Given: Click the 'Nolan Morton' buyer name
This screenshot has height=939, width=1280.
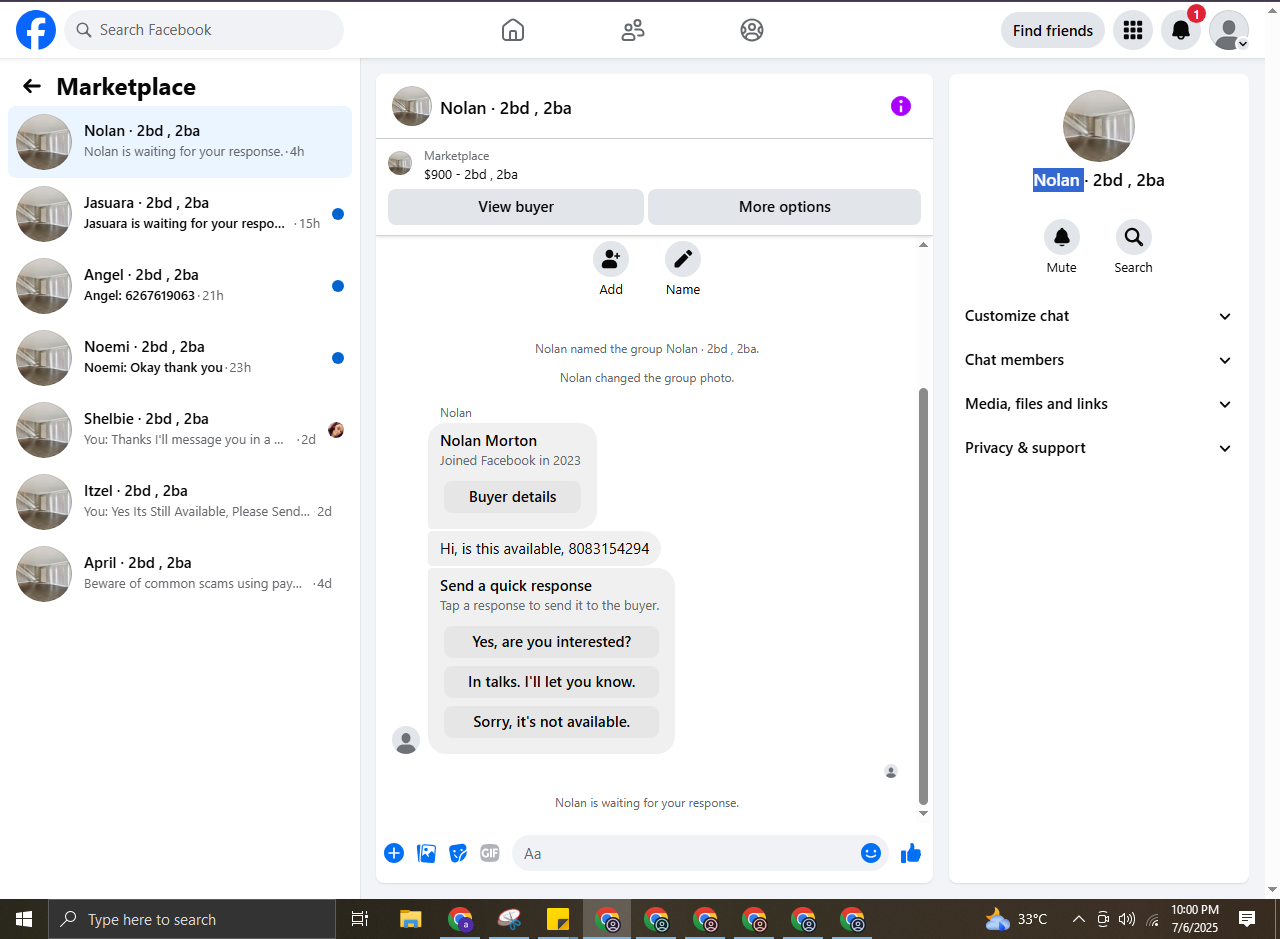Looking at the screenshot, I should [x=488, y=441].
